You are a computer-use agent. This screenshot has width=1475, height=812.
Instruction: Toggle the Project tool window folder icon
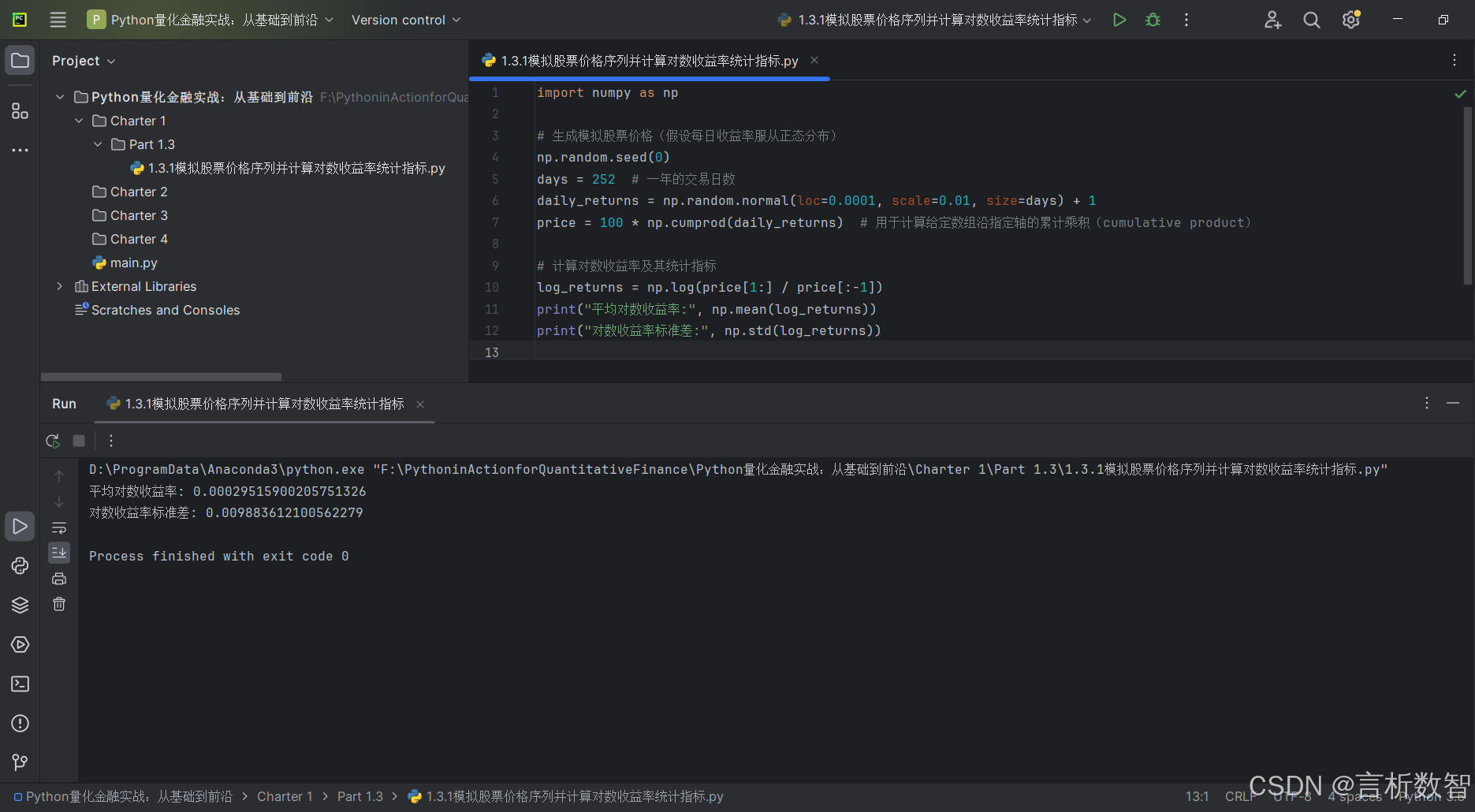coord(20,61)
